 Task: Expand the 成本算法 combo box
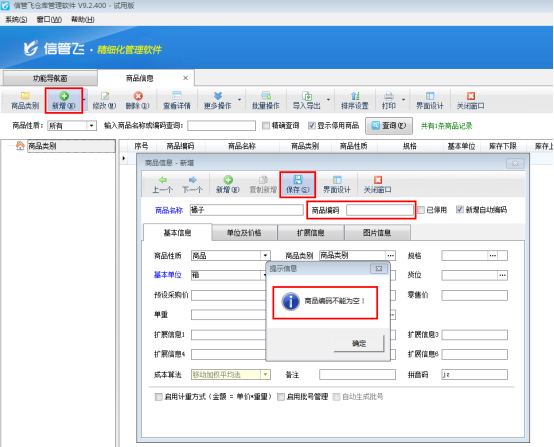[x=266, y=375]
